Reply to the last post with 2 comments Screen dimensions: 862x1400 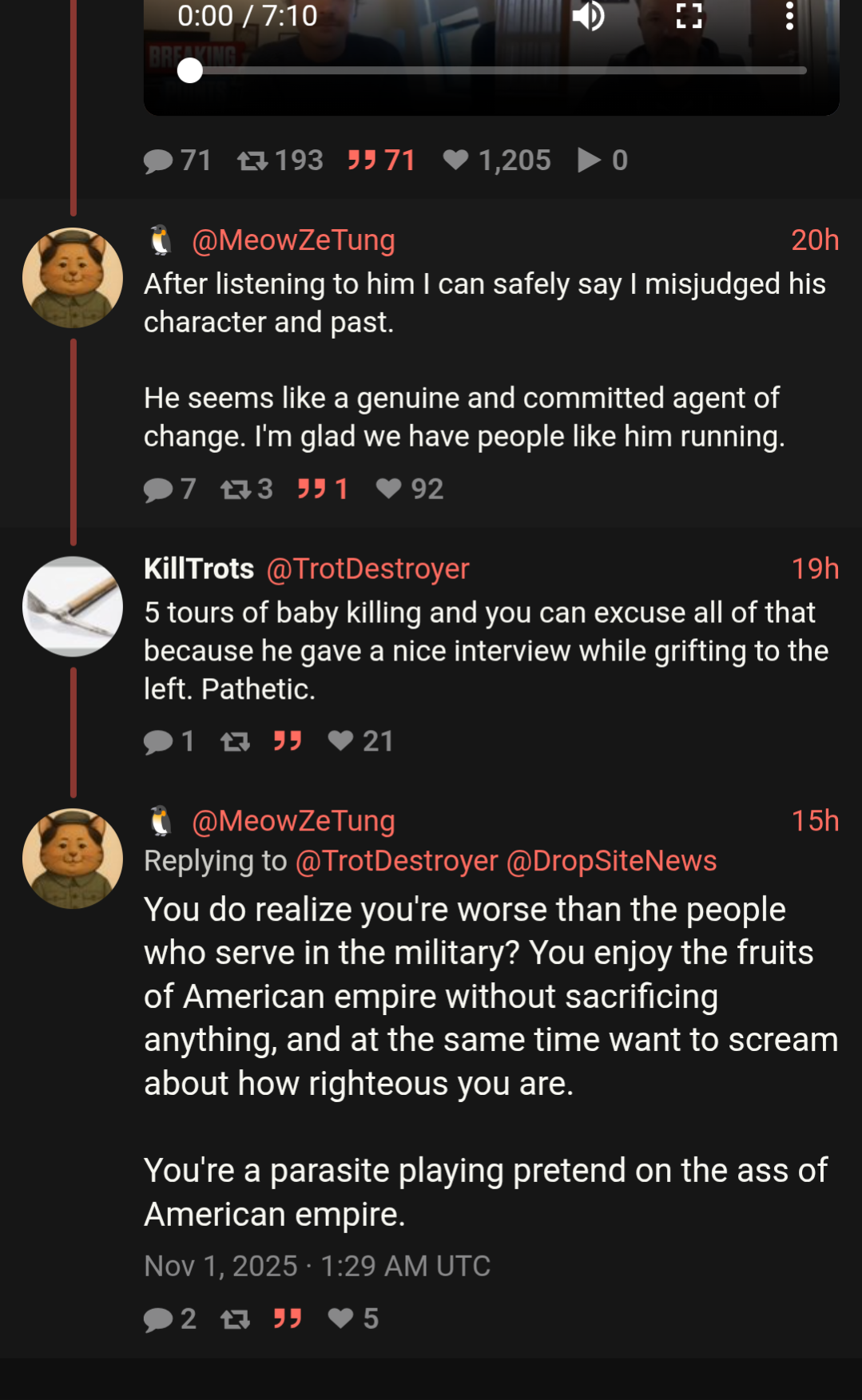[x=158, y=1319]
